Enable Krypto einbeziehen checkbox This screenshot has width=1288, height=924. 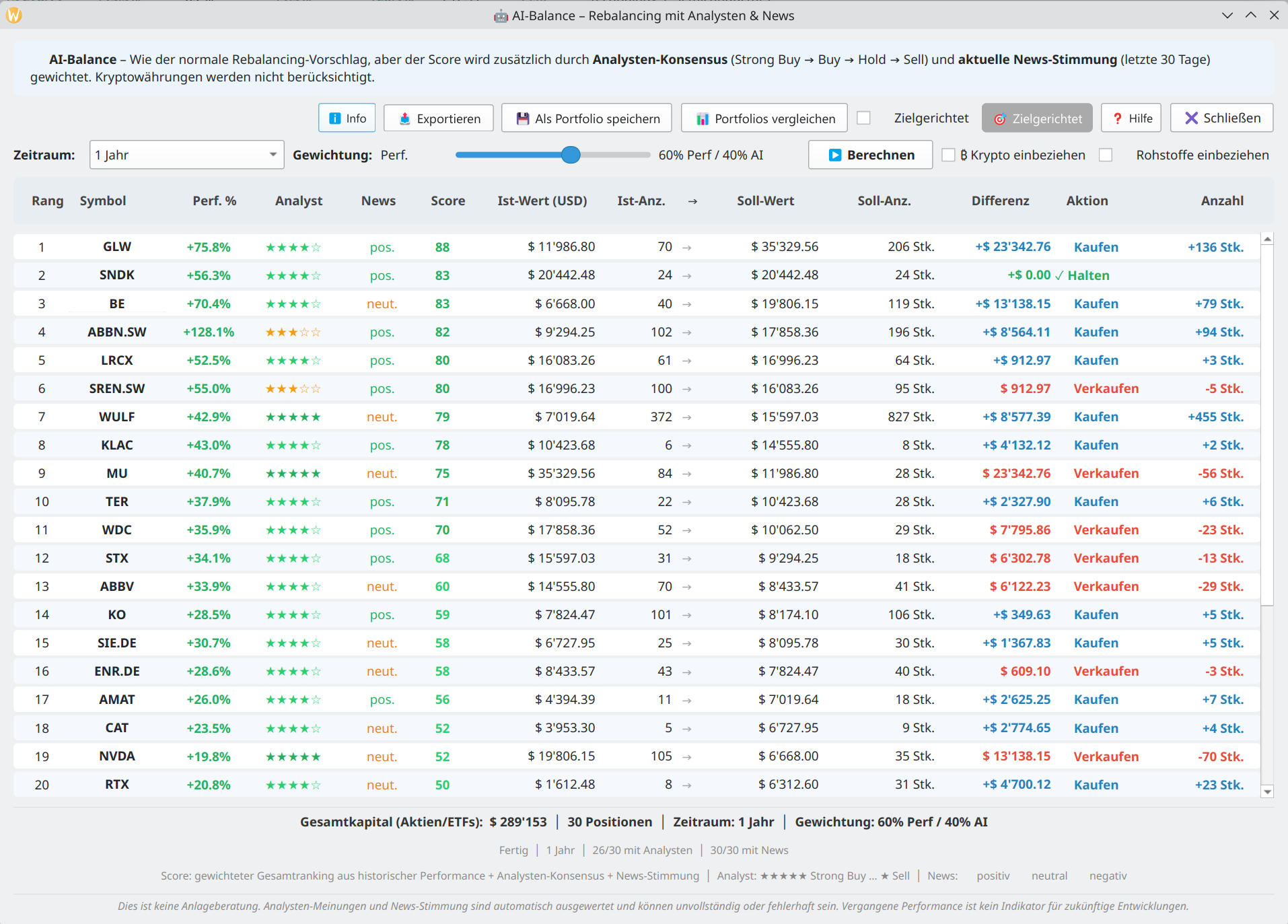click(x=949, y=155)
